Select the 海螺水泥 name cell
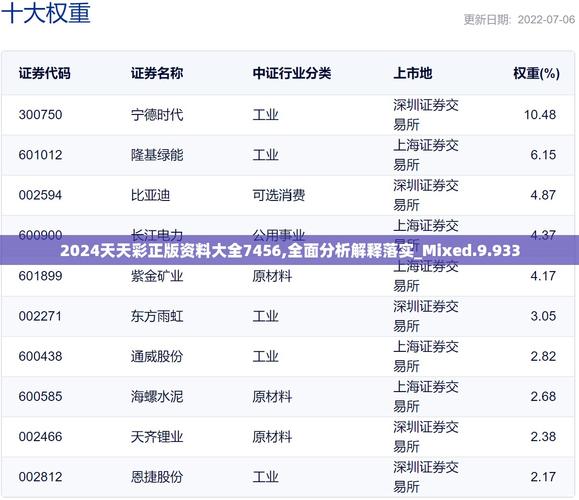Viewport: 579px width, 500px height. click(x=157, y=397)
